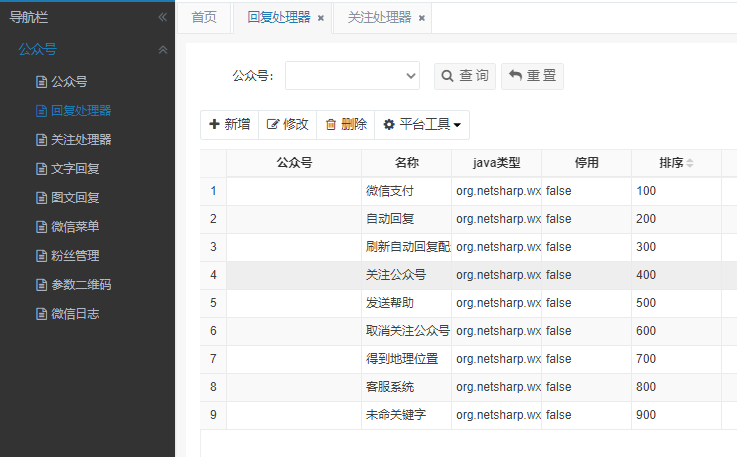Collapse the 公众号 menu group chevron
This screenshot has height=457, width=737.
163,49
